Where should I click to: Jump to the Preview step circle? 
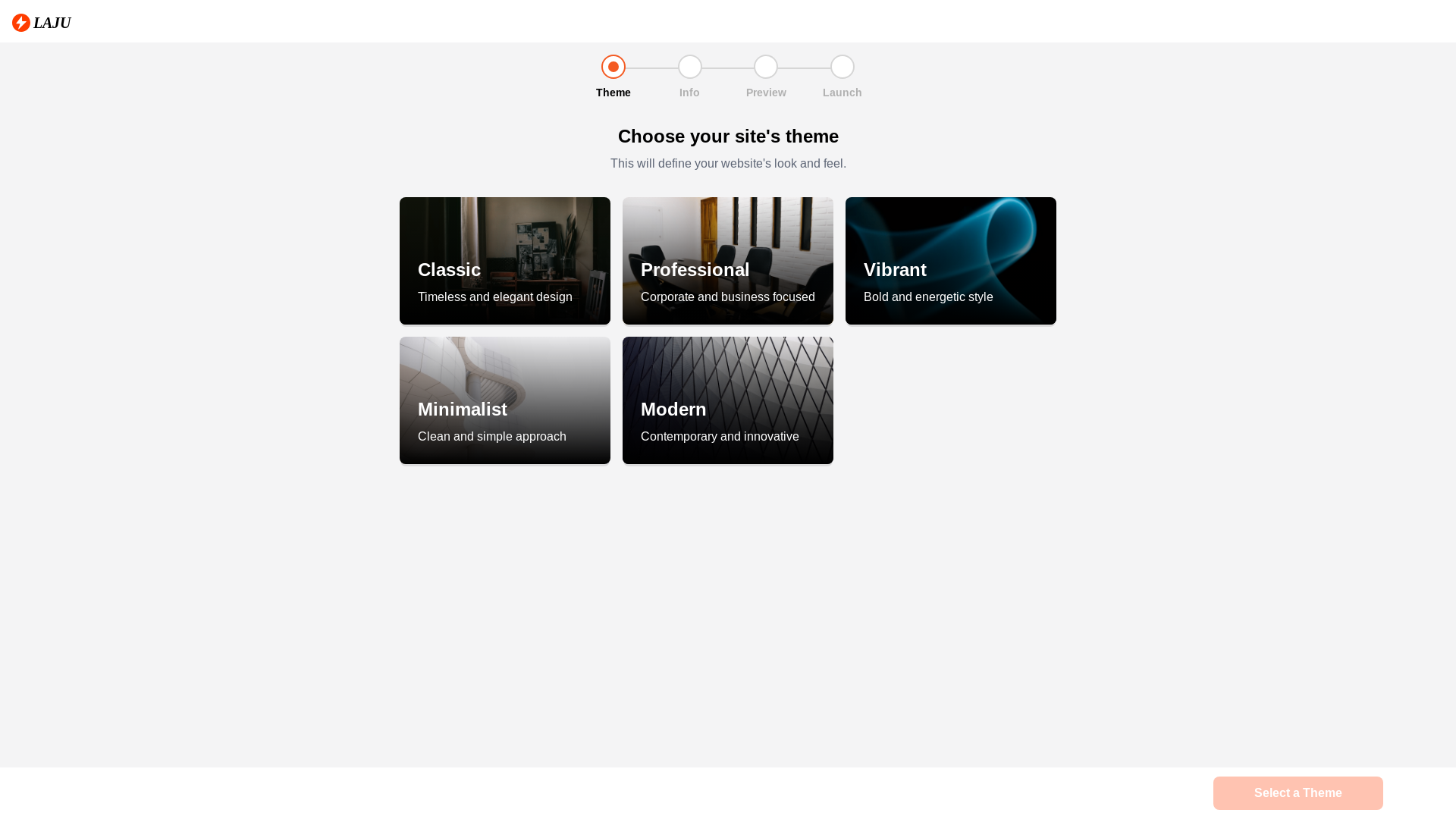pos(766,67)
